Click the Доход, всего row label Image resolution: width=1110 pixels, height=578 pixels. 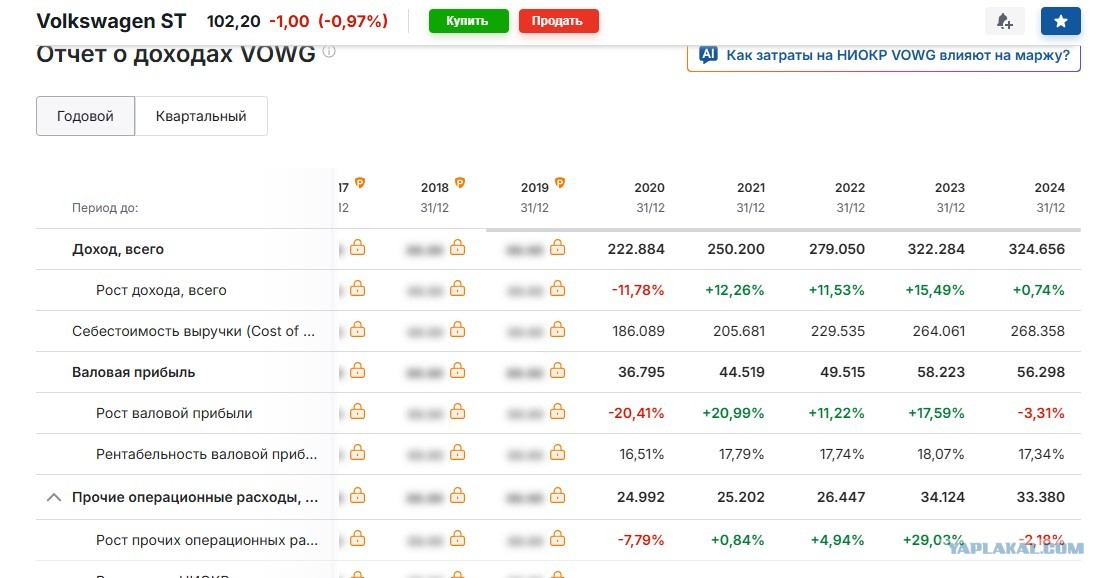[118, 249]
